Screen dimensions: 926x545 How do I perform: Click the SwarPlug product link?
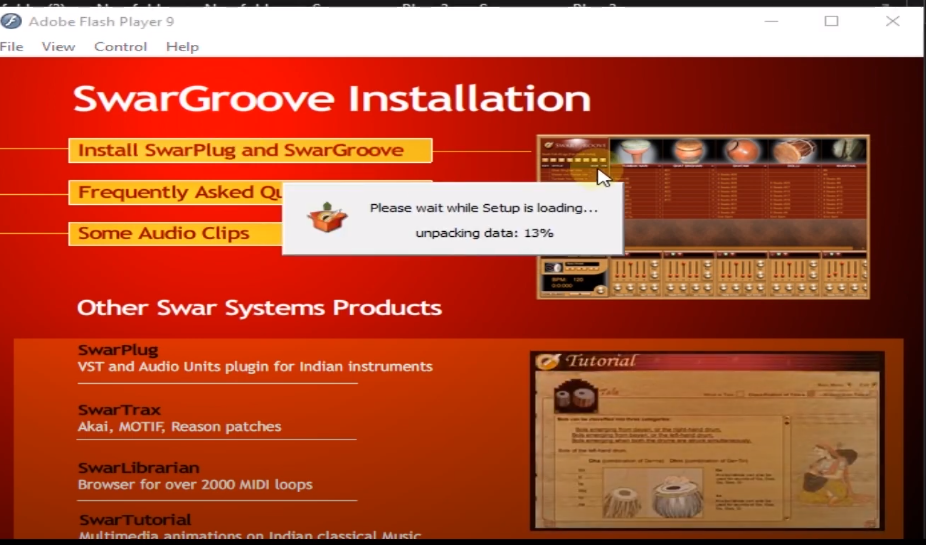click(118, 350)
